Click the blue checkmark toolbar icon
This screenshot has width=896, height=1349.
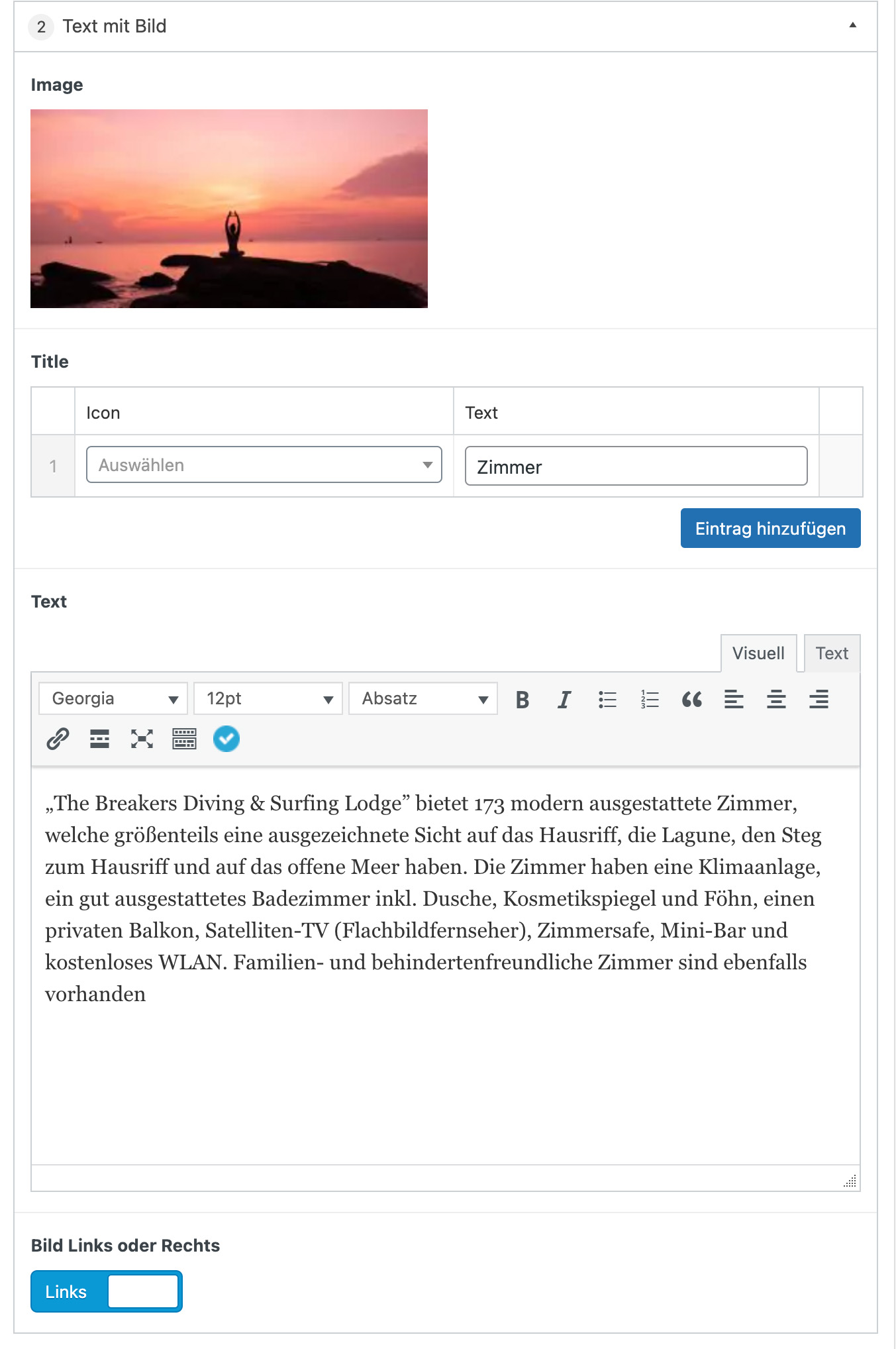click(226, 739)
